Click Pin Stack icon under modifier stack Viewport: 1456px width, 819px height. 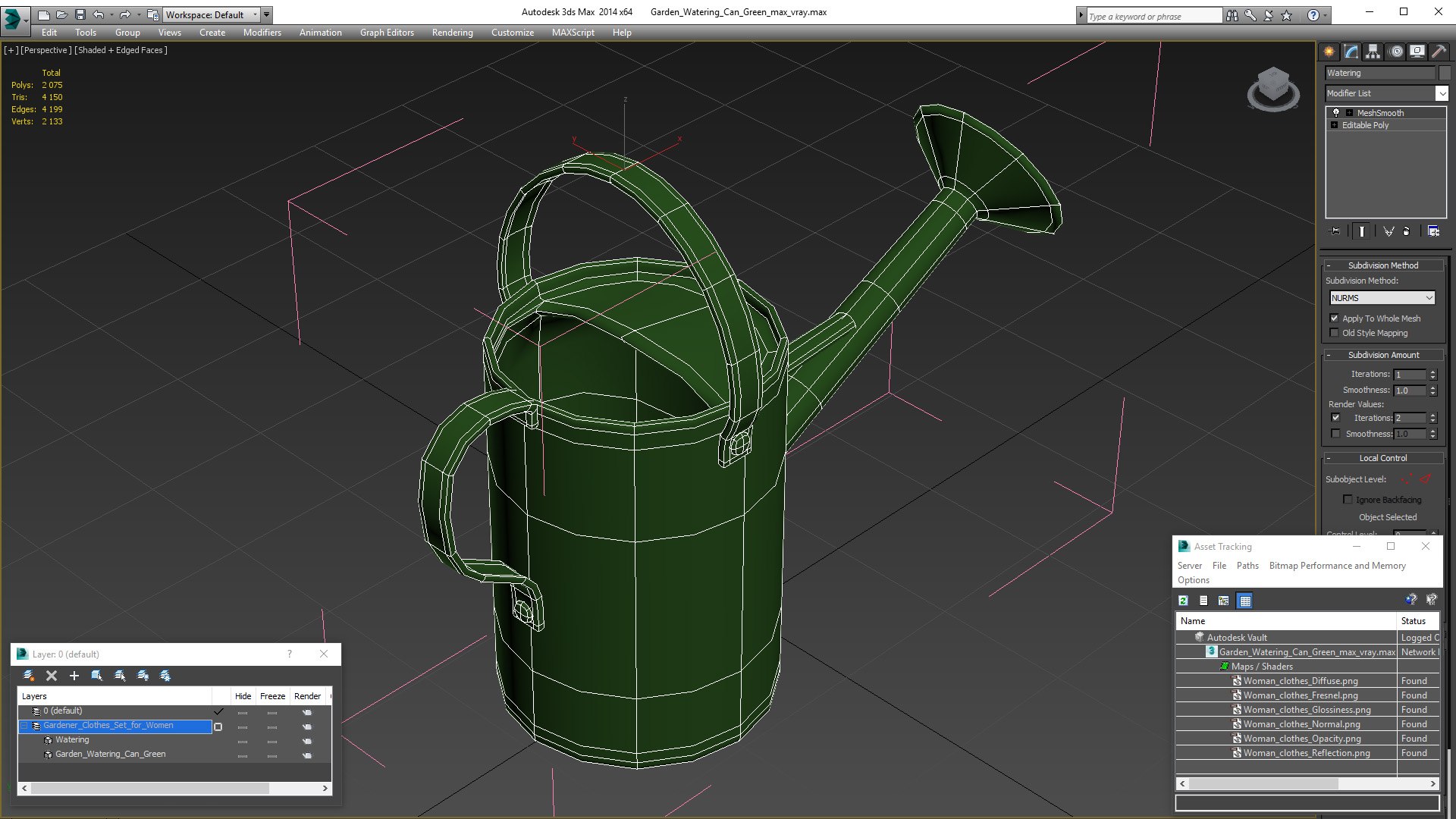[1336, 231]
